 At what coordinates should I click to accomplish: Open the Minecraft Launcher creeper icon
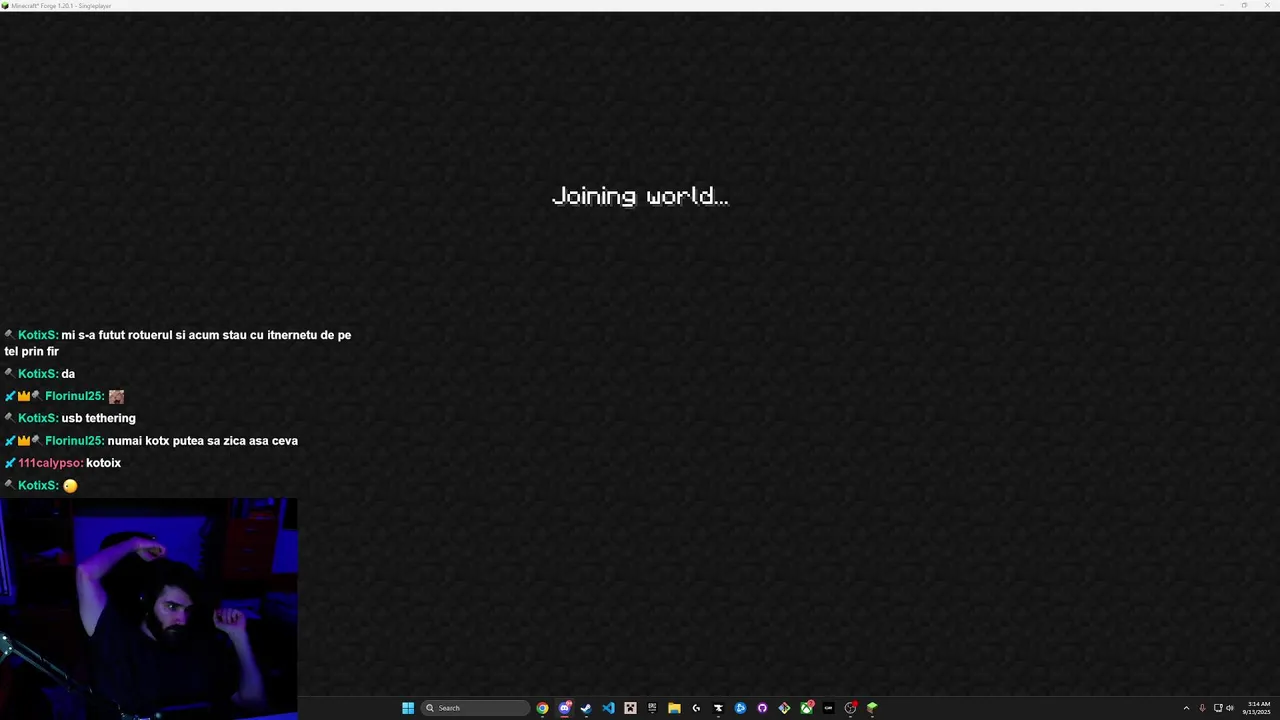[630, 708]
